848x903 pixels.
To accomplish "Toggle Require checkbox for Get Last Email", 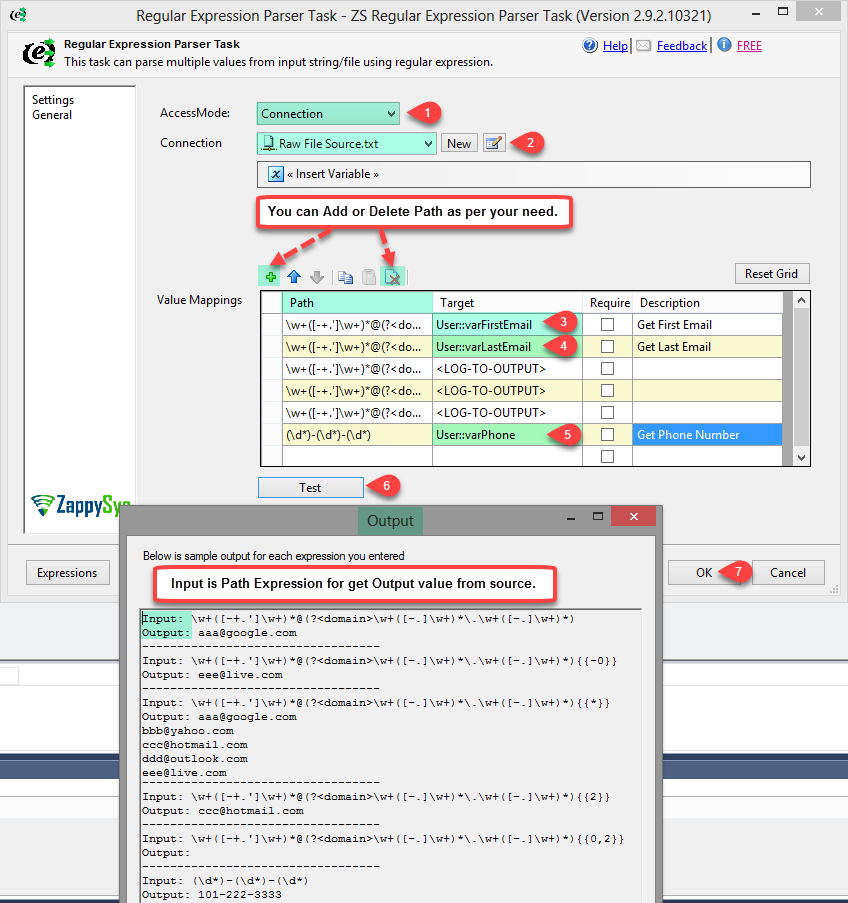I will pos(607,346).
